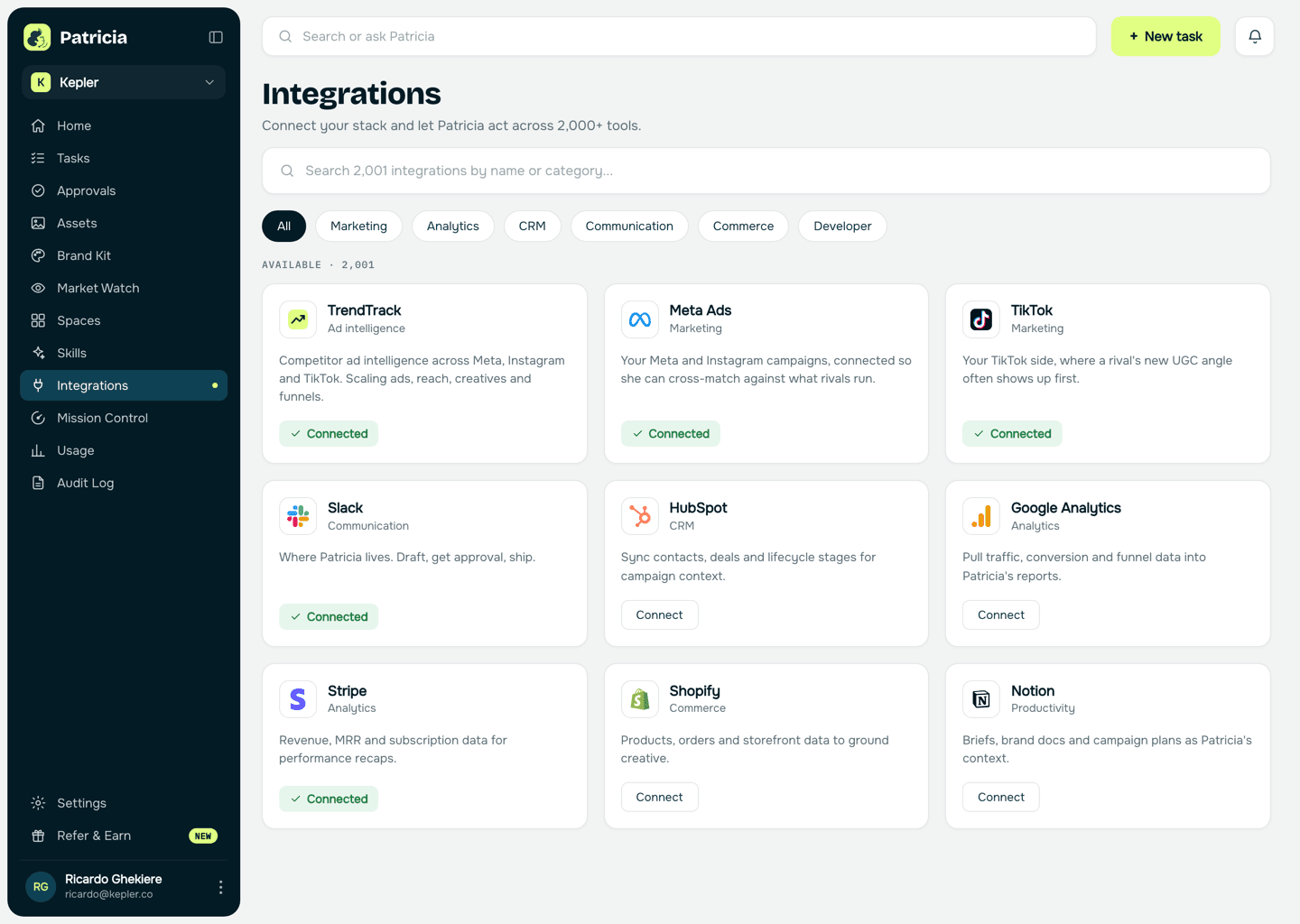
Task: Click the Shopify logo icon
Action: (x=640, y=699)
